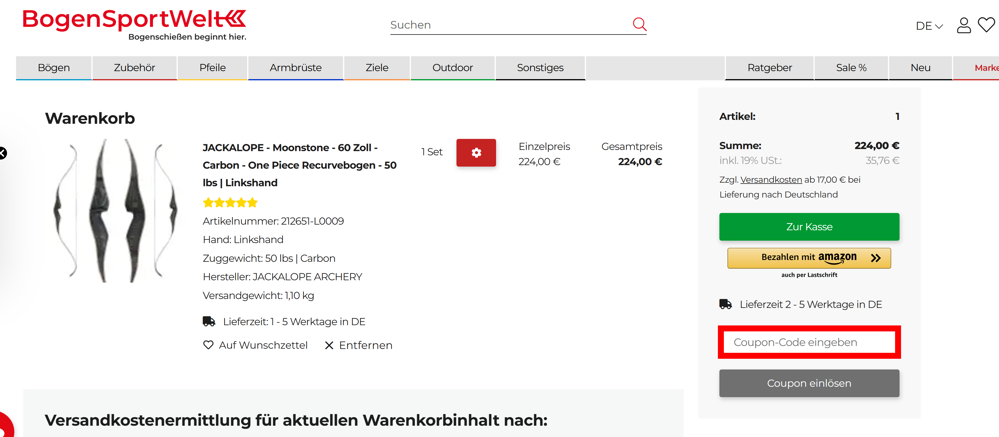Viewport: 999px width, 437px height.
Task: Click the X icon beside Entfernen
Action: click(x=329, y=345)
